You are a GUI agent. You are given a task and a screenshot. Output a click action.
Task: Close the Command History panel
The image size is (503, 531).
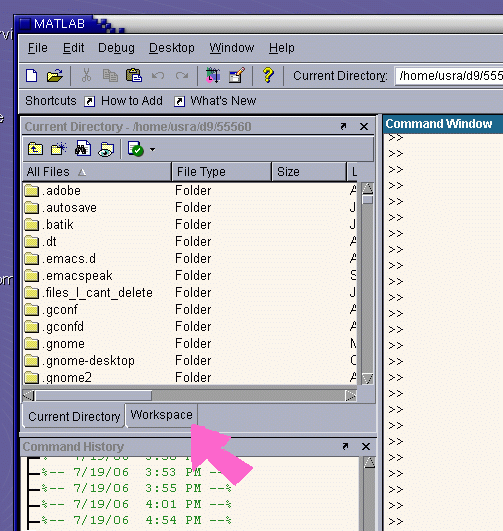point(366,447)
